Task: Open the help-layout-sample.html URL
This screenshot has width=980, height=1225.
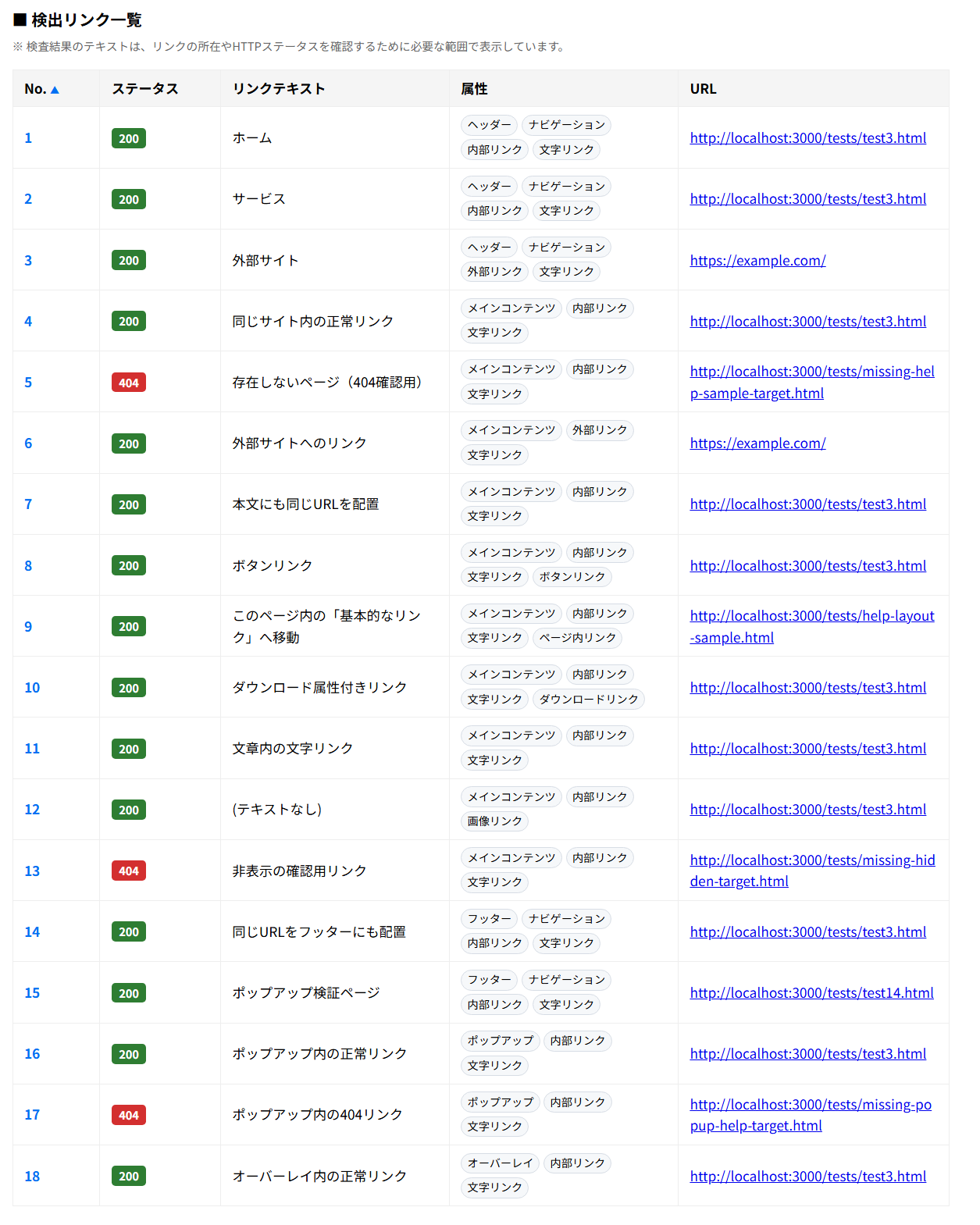Action: click(x=812, y=627)
